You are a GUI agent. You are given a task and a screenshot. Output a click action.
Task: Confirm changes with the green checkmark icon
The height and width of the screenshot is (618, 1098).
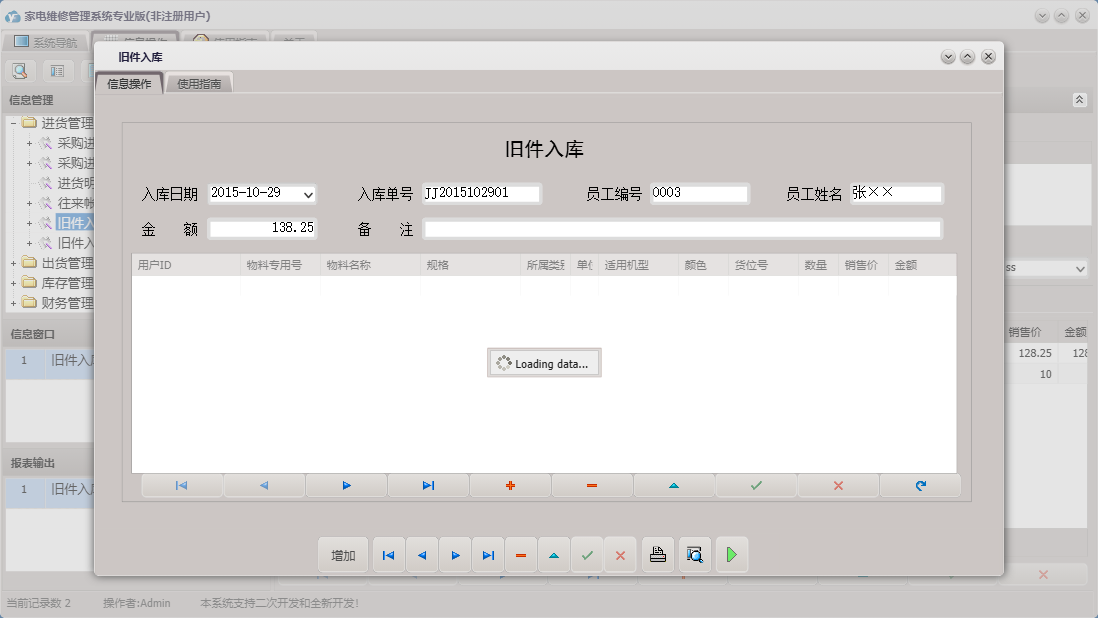click(757, 485)
